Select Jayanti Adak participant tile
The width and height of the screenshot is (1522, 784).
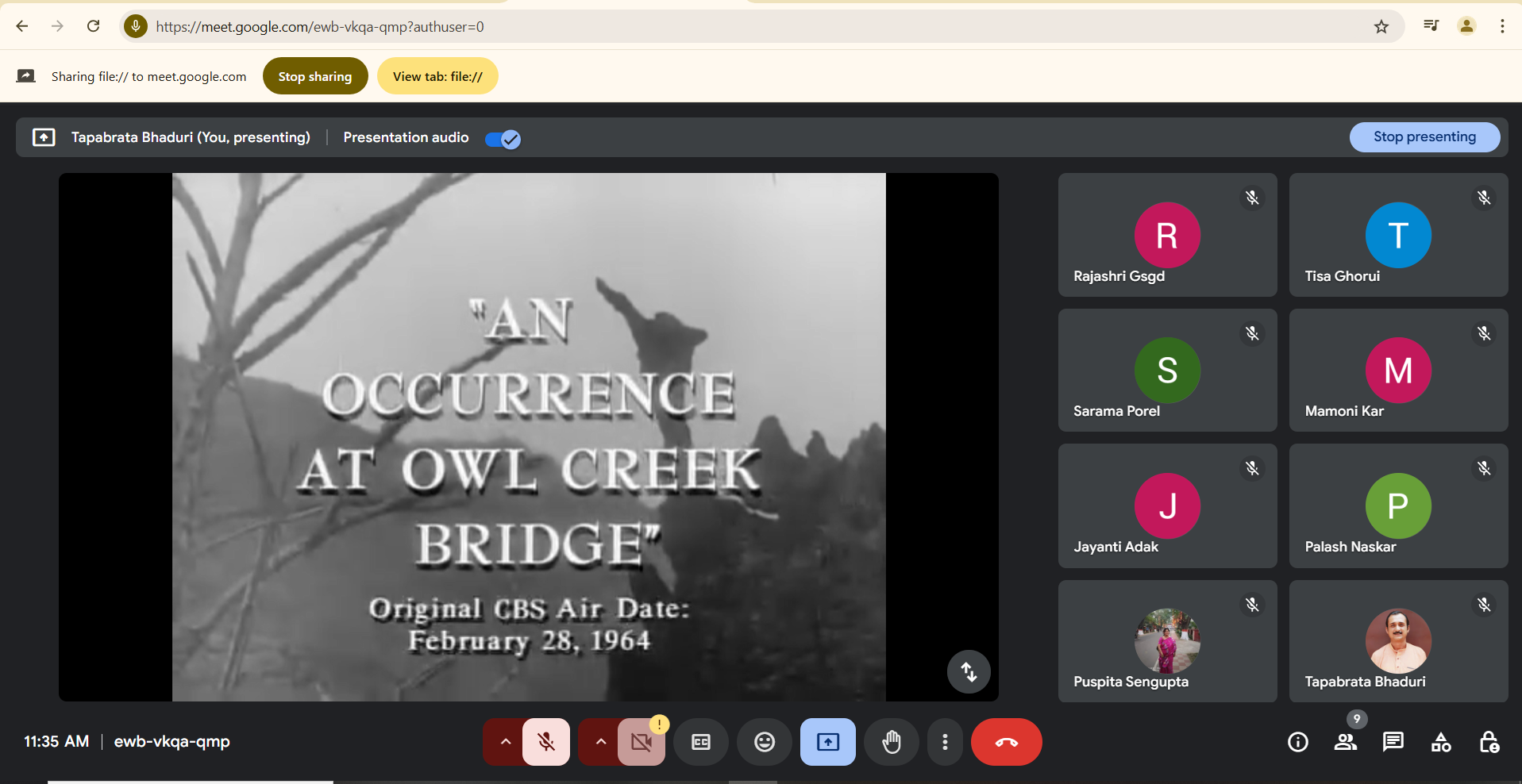[1167, 505]
